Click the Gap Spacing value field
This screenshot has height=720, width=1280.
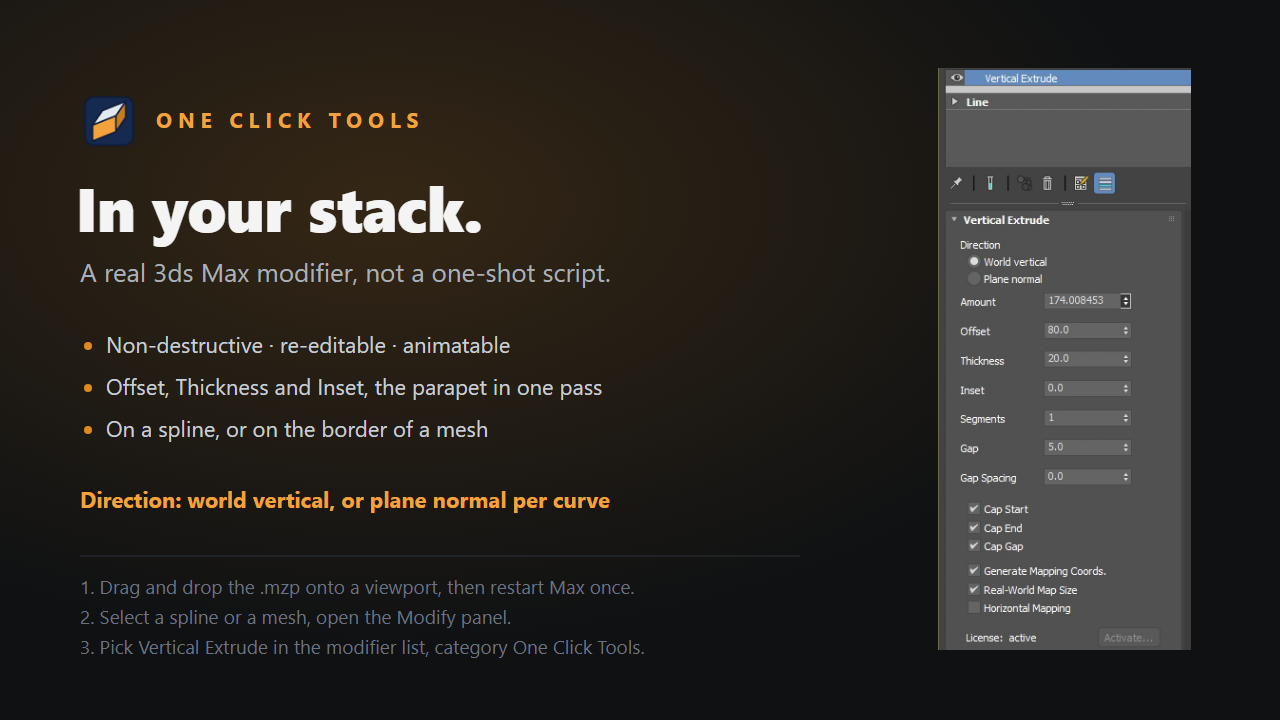(x=1082, y=477)
